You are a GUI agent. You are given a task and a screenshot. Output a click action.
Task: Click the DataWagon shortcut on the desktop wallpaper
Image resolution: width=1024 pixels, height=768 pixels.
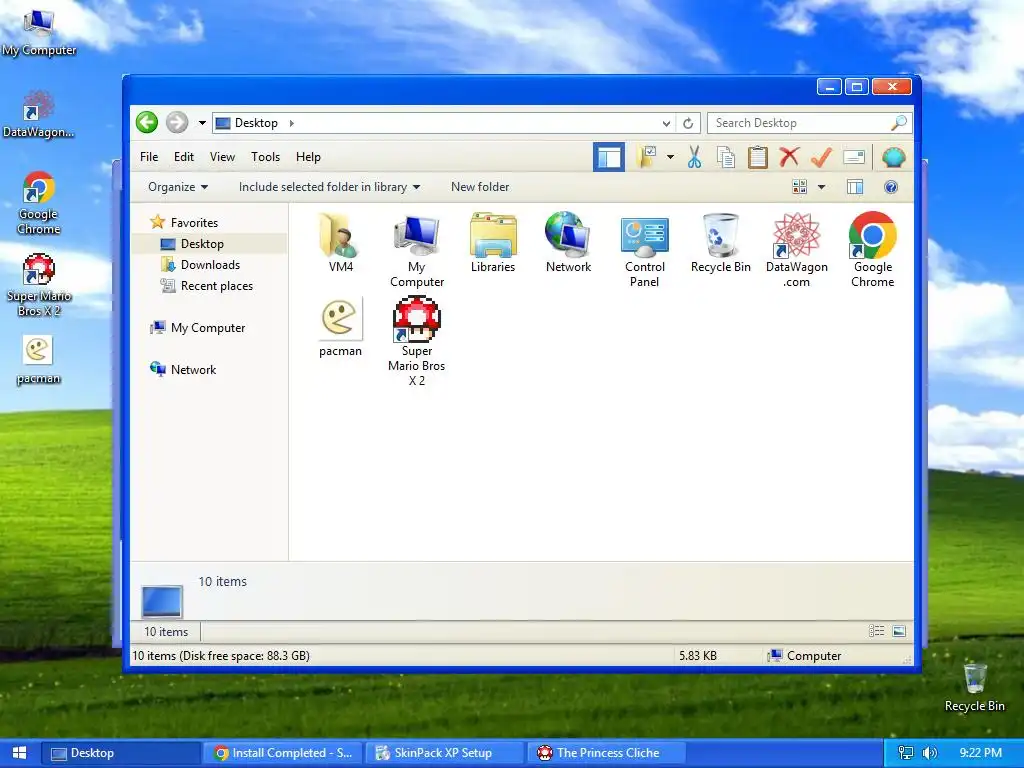pyautogui.click(x=39, y=114)
